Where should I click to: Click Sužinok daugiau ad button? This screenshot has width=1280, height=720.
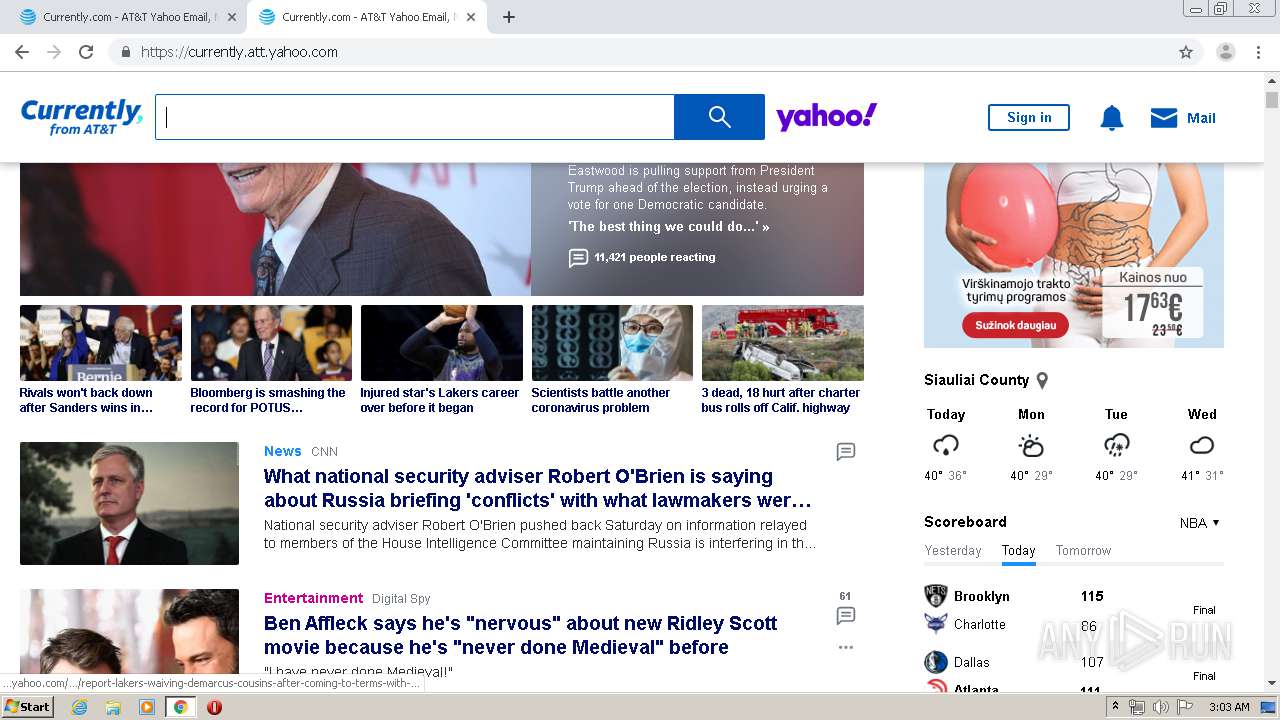(x=1015, y=325)
